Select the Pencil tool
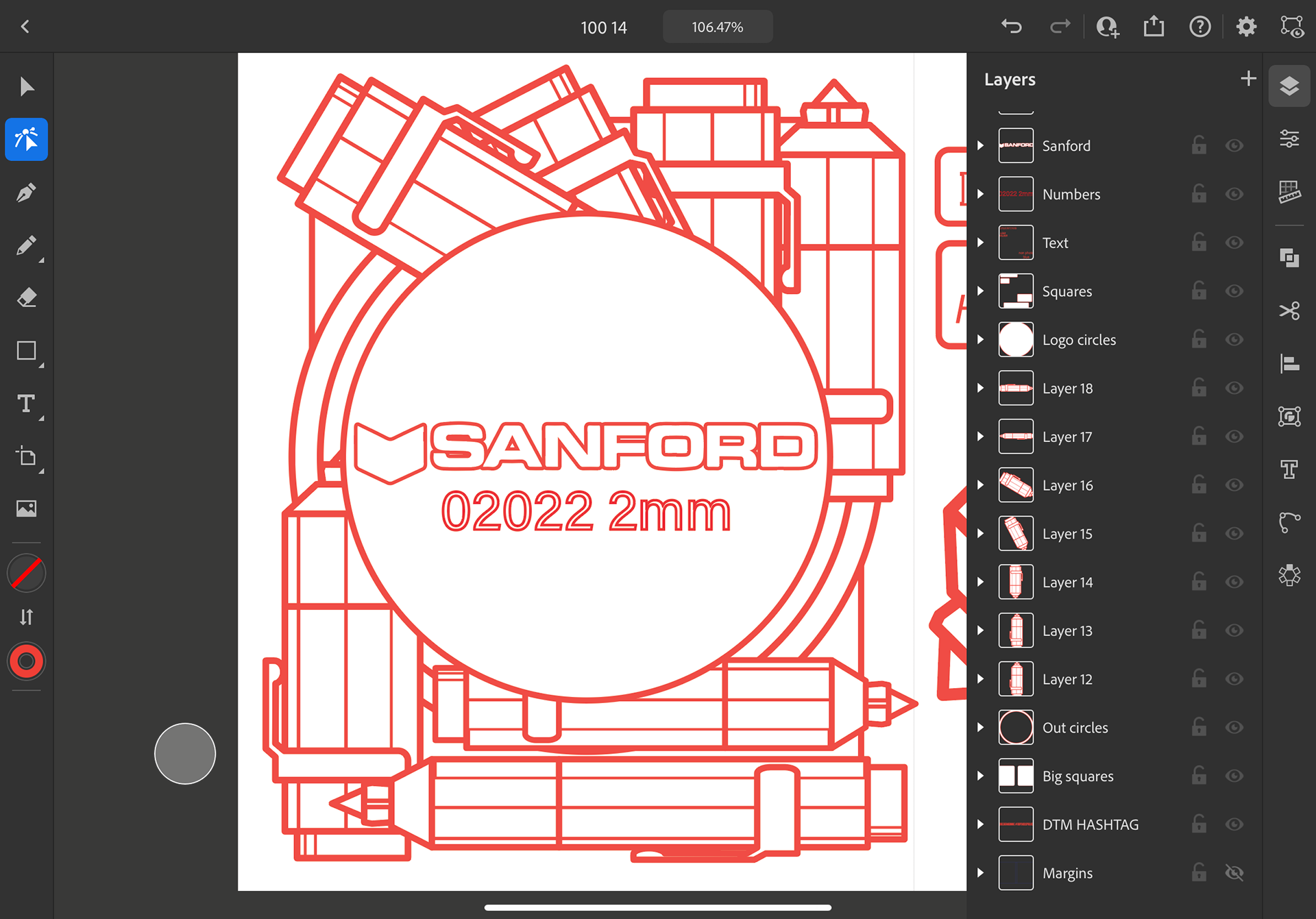Viewport: 1316px width, 919px height. [x=27, y=245]
